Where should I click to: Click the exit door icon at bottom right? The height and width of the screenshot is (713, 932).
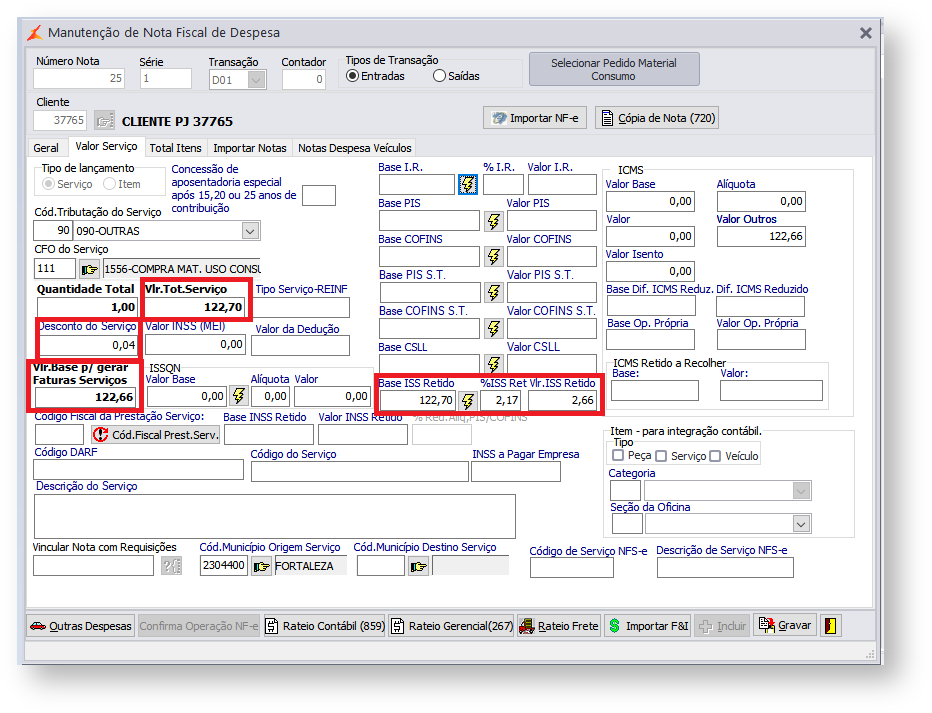pyautogui.click(x=830, y=626)
